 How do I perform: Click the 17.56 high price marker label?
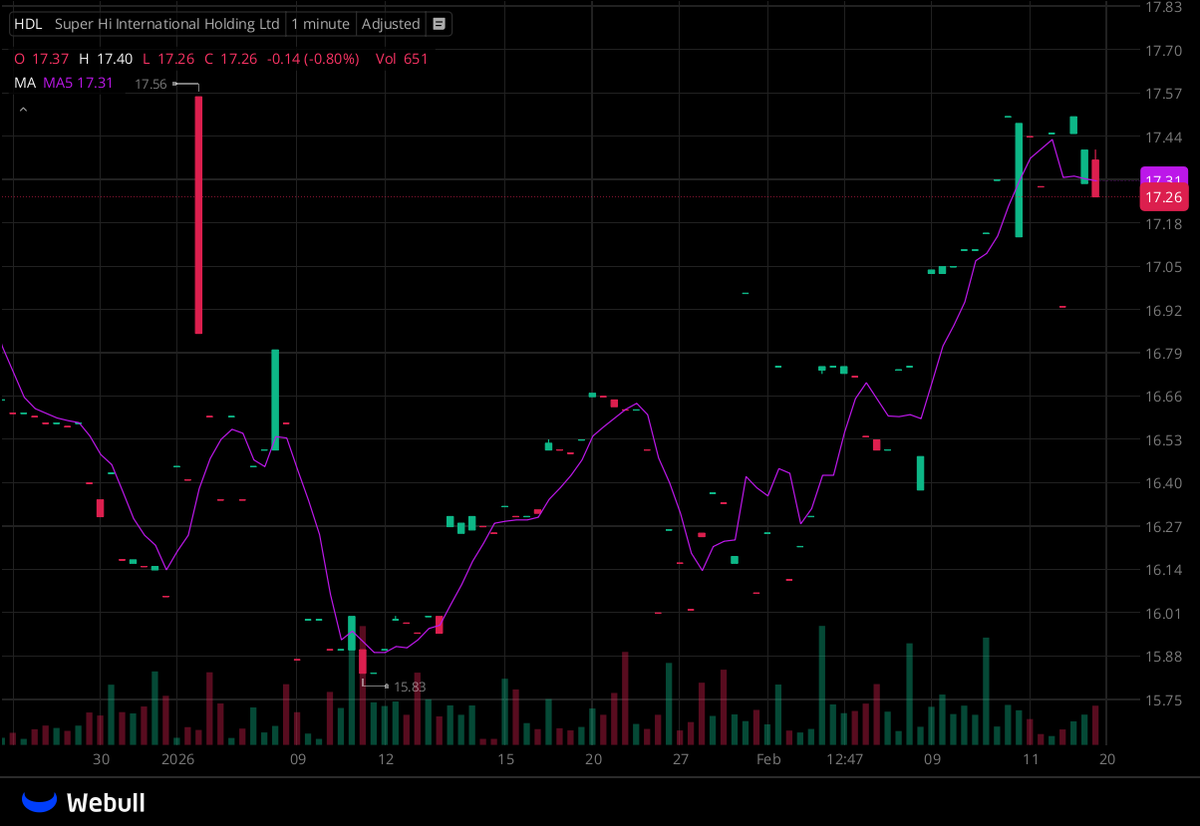pyautogui.click(x=151, y=85)
